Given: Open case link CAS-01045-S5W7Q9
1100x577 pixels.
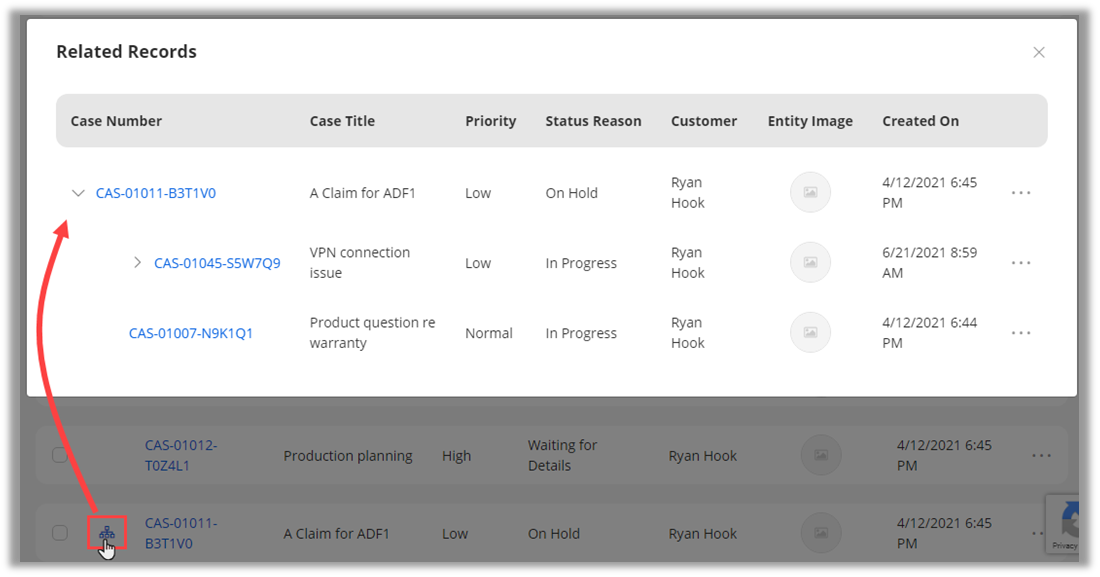Looking at the screenshot, I should click(217, 263).
